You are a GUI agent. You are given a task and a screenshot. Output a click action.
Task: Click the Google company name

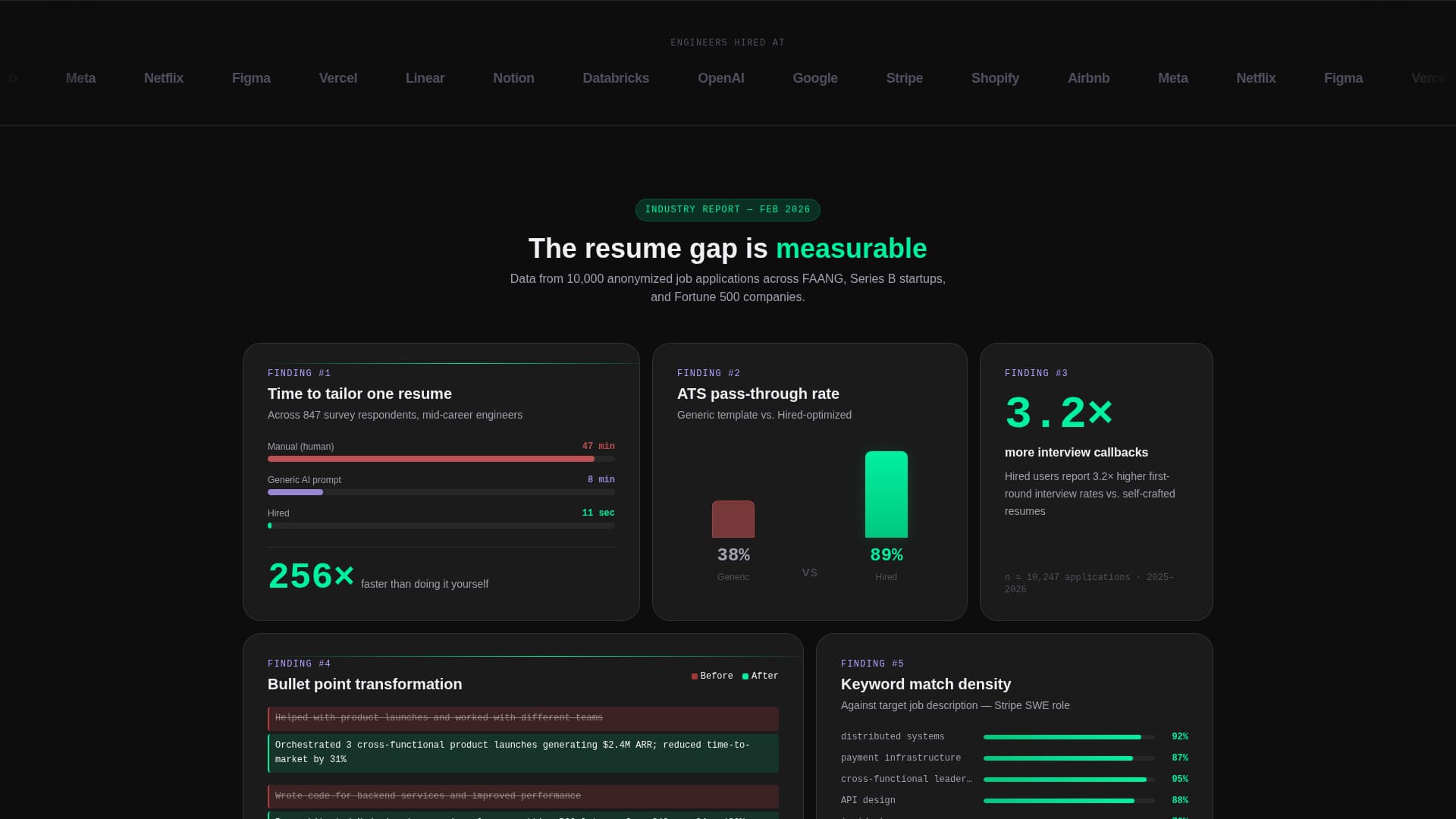click(815, 78)
